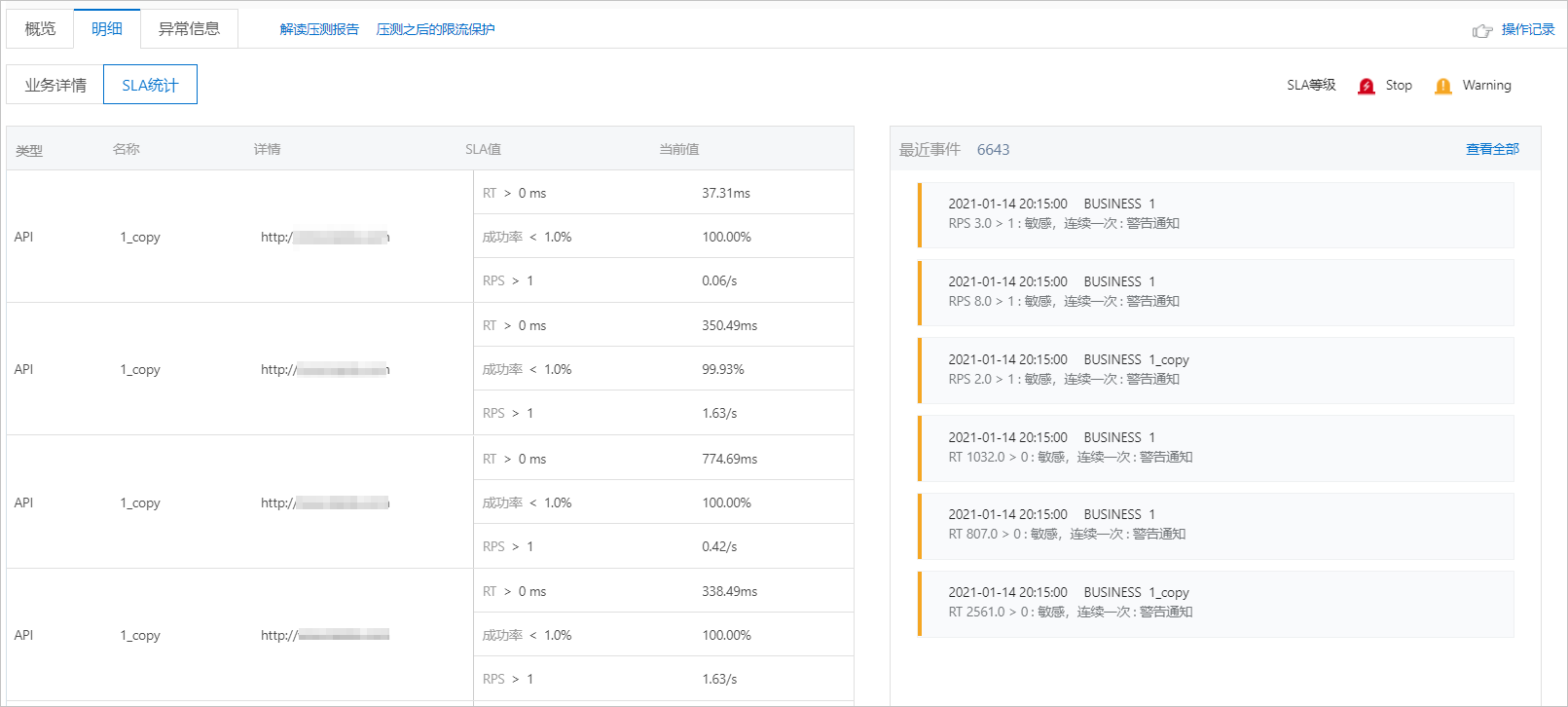Image resolution: width=1568 pixels, height=707 pixels.
Task: Open the 异常信息 tab
Action: [x=189, y=28]
